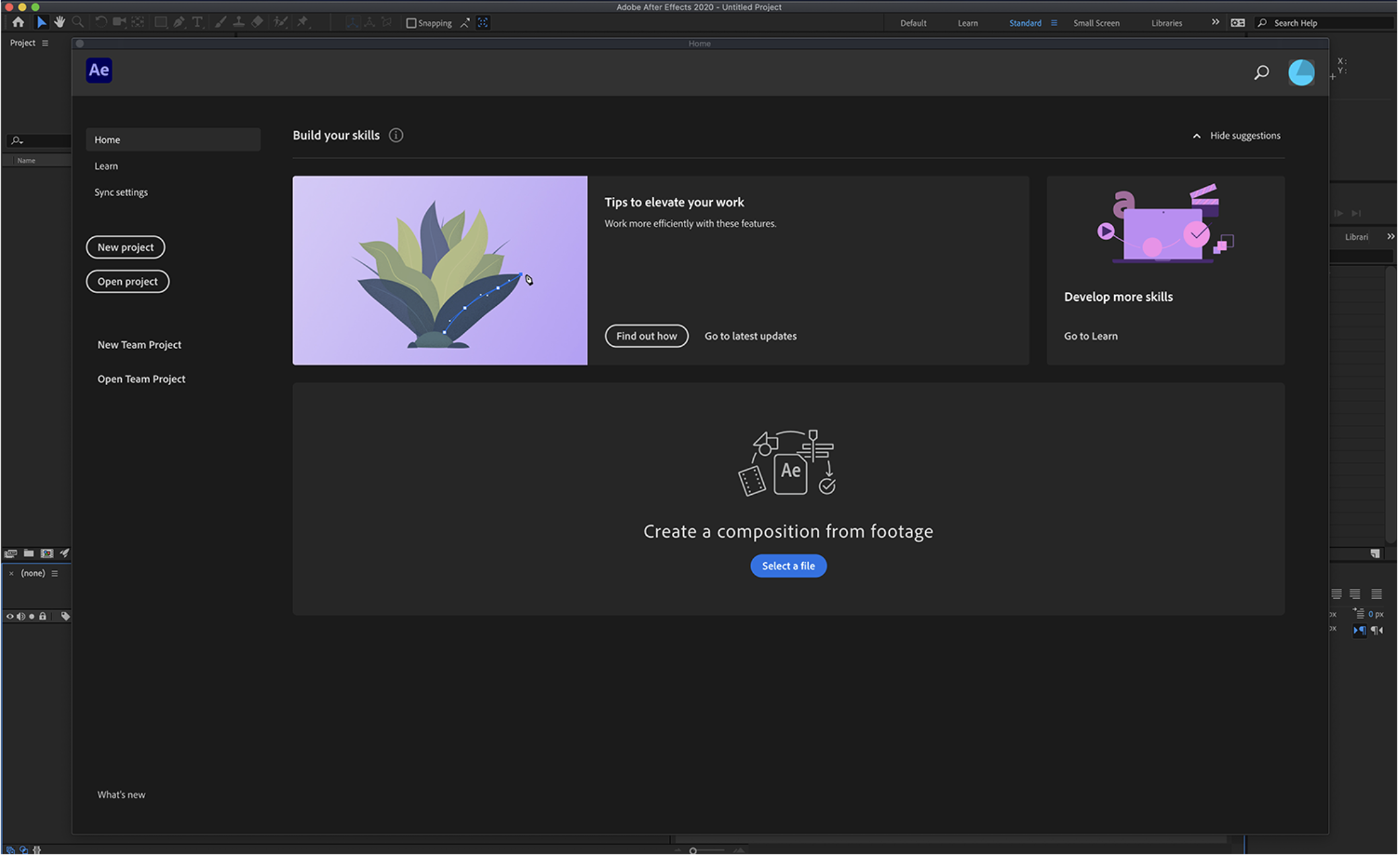Click the New project button
The height and width of the screenshot is (855, 1400).
[126, 247]
